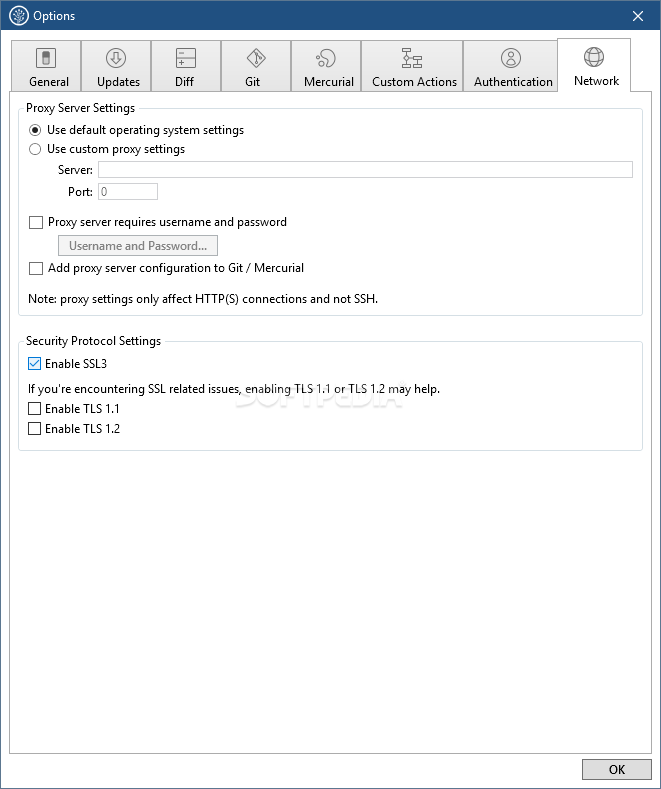
Task: Click the Security Protocol Settings group label
Action: tap(94, 341)
